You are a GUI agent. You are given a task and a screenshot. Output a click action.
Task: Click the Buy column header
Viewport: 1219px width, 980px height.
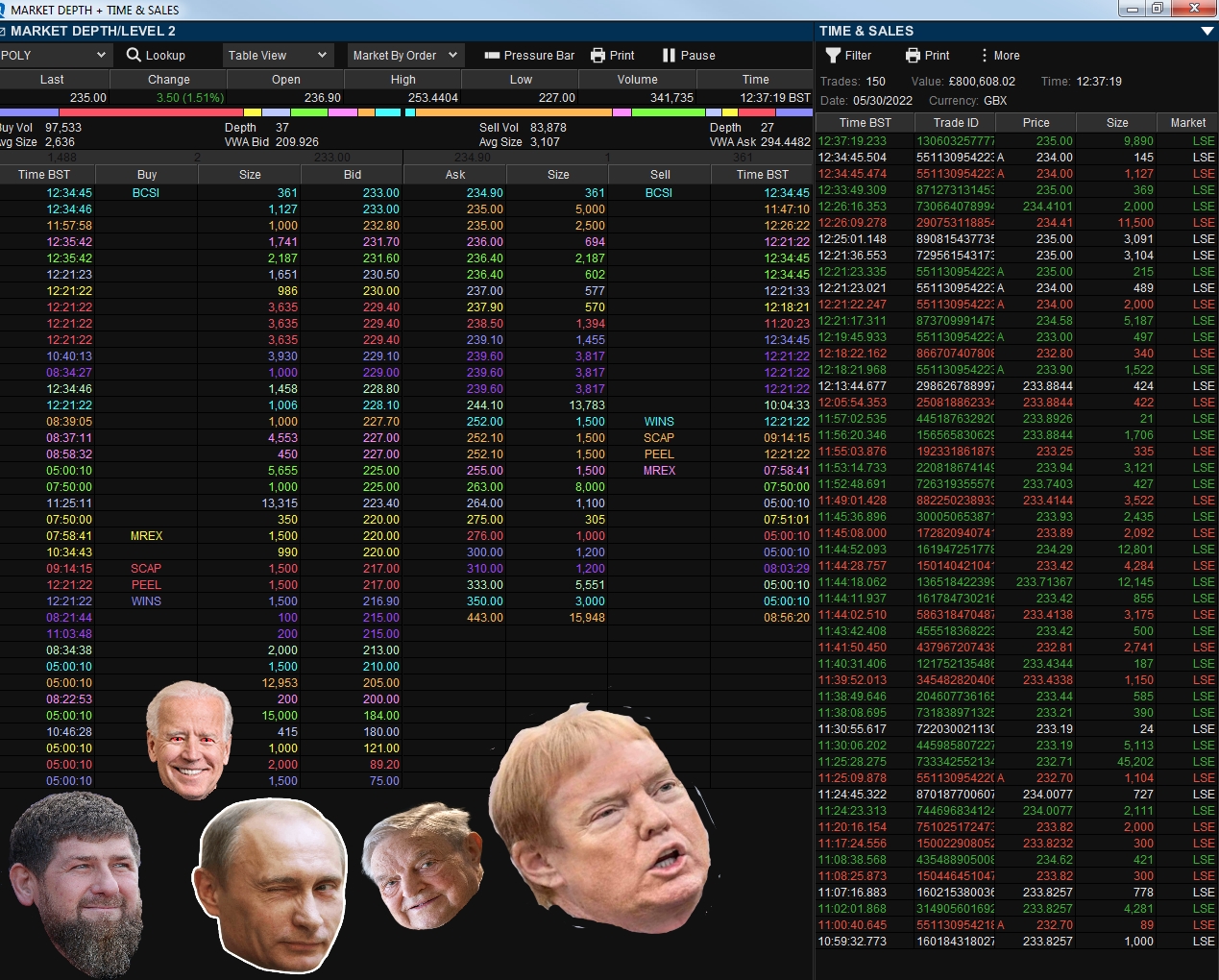coord(147,175)
